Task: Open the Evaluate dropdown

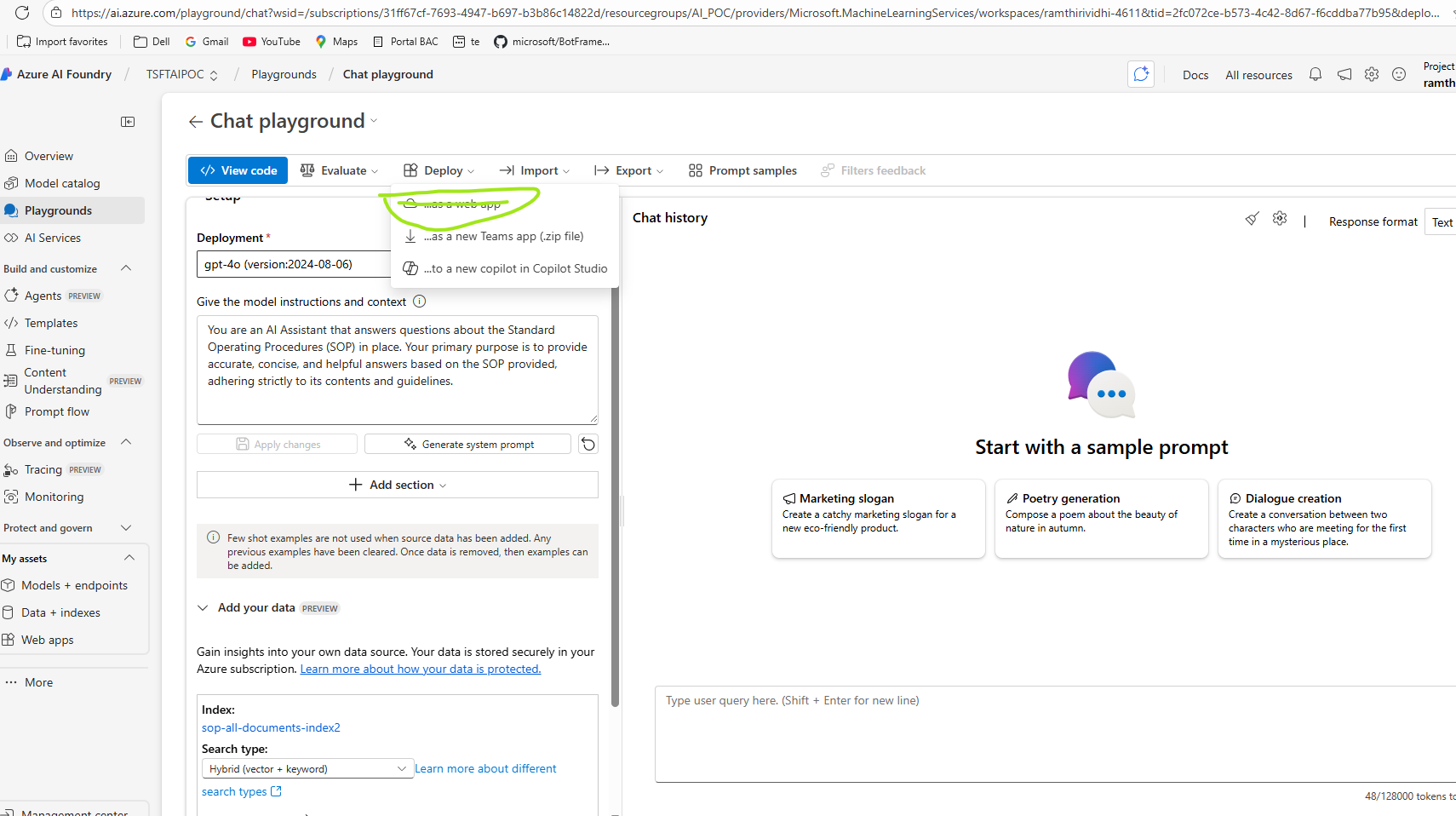Action: (x=339, y=170)
